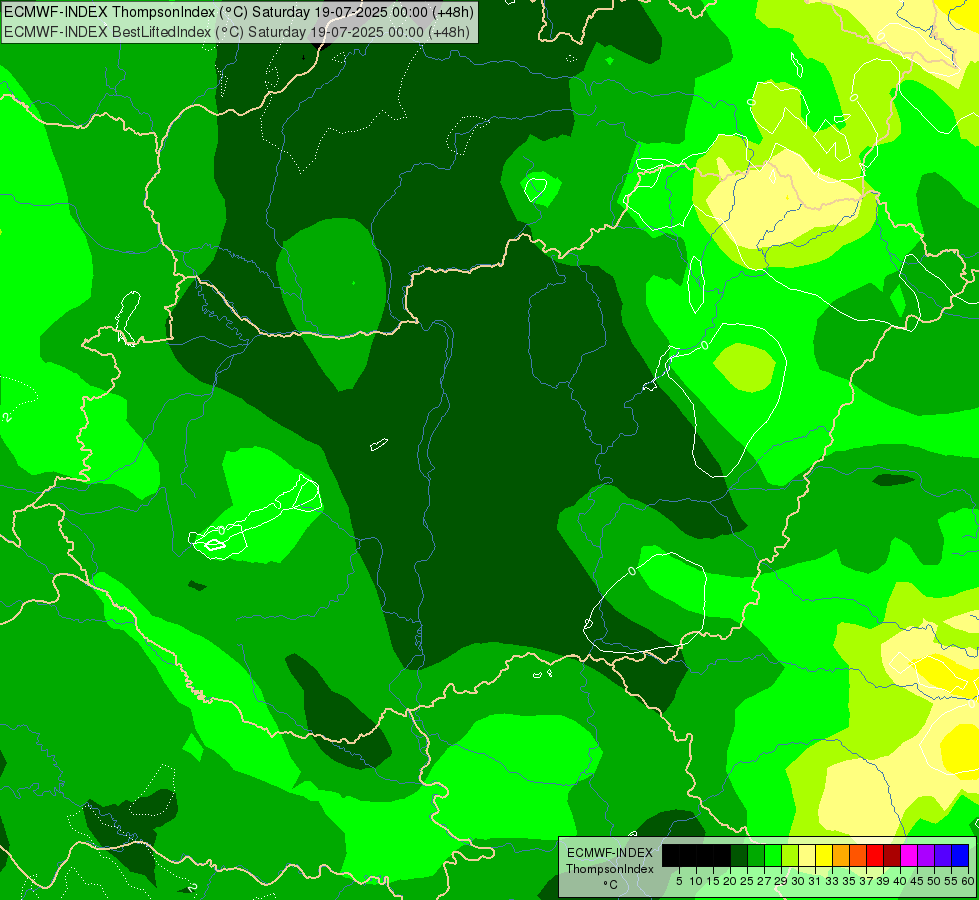Click the legend tick label 20
Screen dimensions: 979x900
[731, 881]
